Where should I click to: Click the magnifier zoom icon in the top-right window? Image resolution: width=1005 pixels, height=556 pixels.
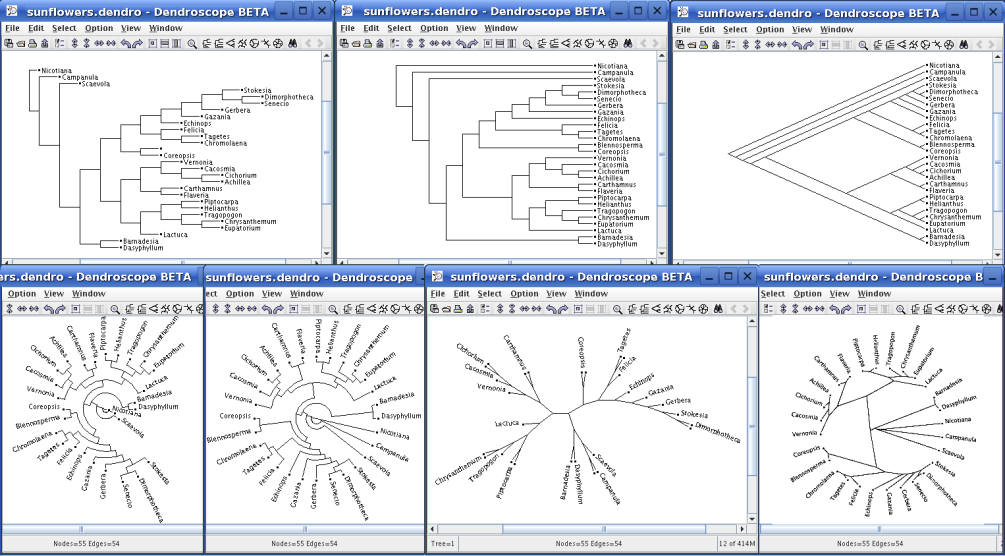tap(863, 45)
